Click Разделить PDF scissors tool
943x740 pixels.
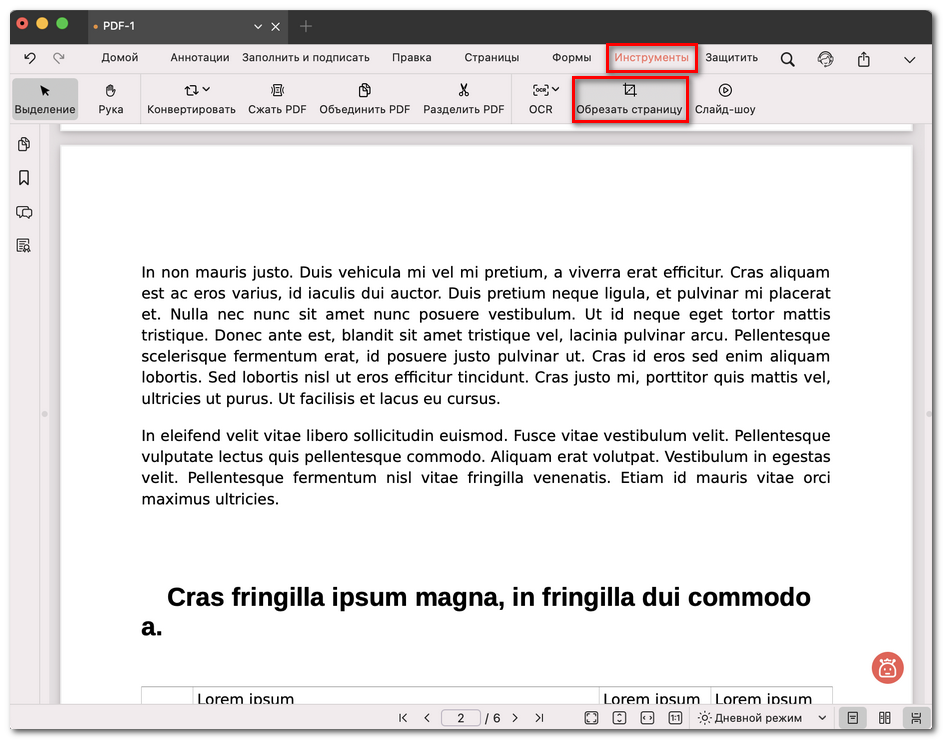pyautogui.click(x=463, y=98)
